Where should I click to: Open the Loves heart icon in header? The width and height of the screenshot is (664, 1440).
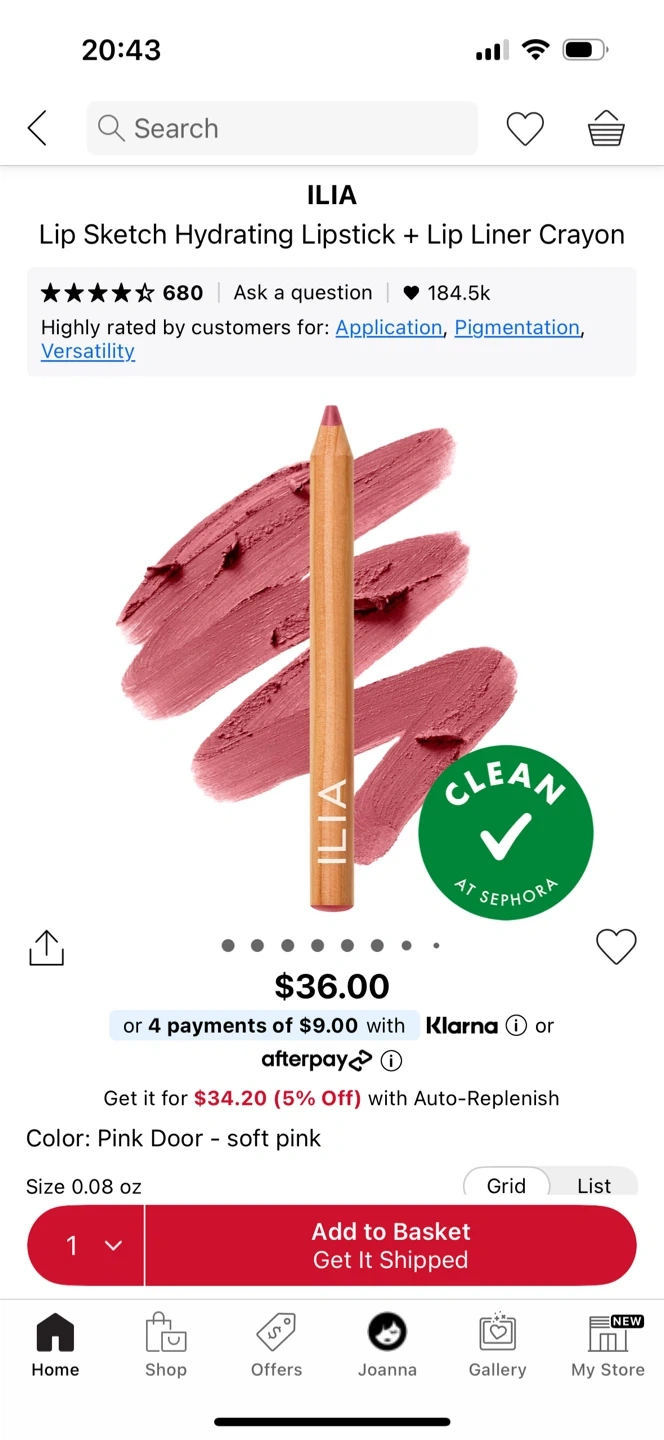(525, 128)
